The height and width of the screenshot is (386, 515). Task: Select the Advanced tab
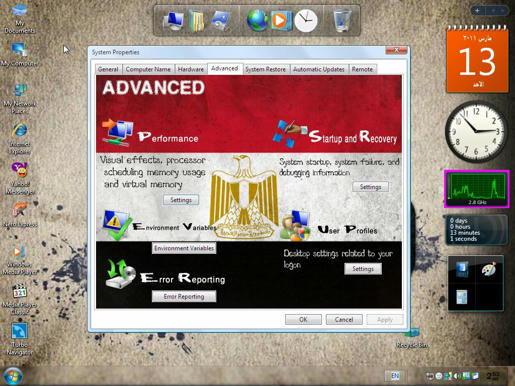click(x=225, y=68)
